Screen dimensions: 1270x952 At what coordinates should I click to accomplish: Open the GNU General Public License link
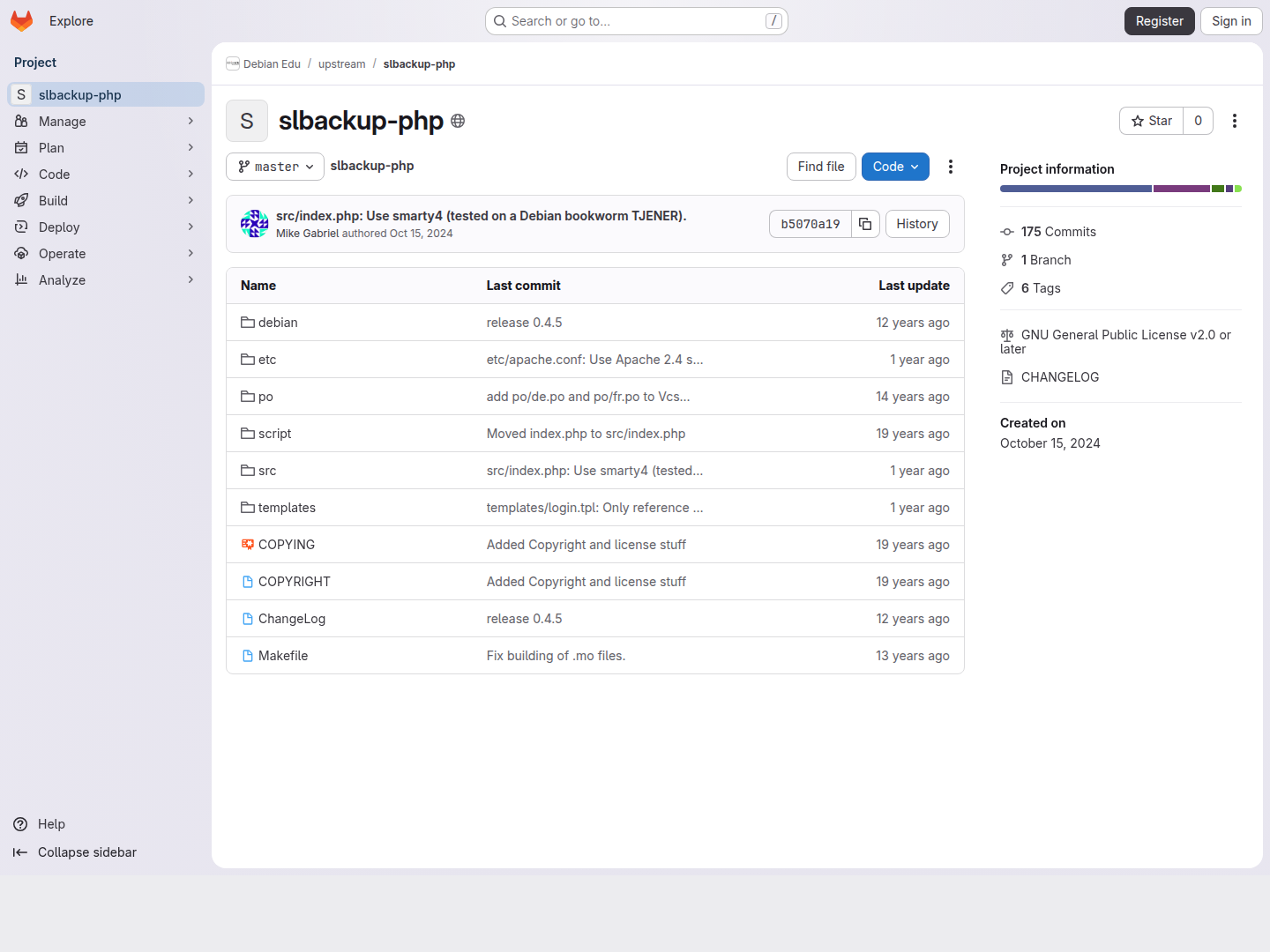[x=1116, y=342]
